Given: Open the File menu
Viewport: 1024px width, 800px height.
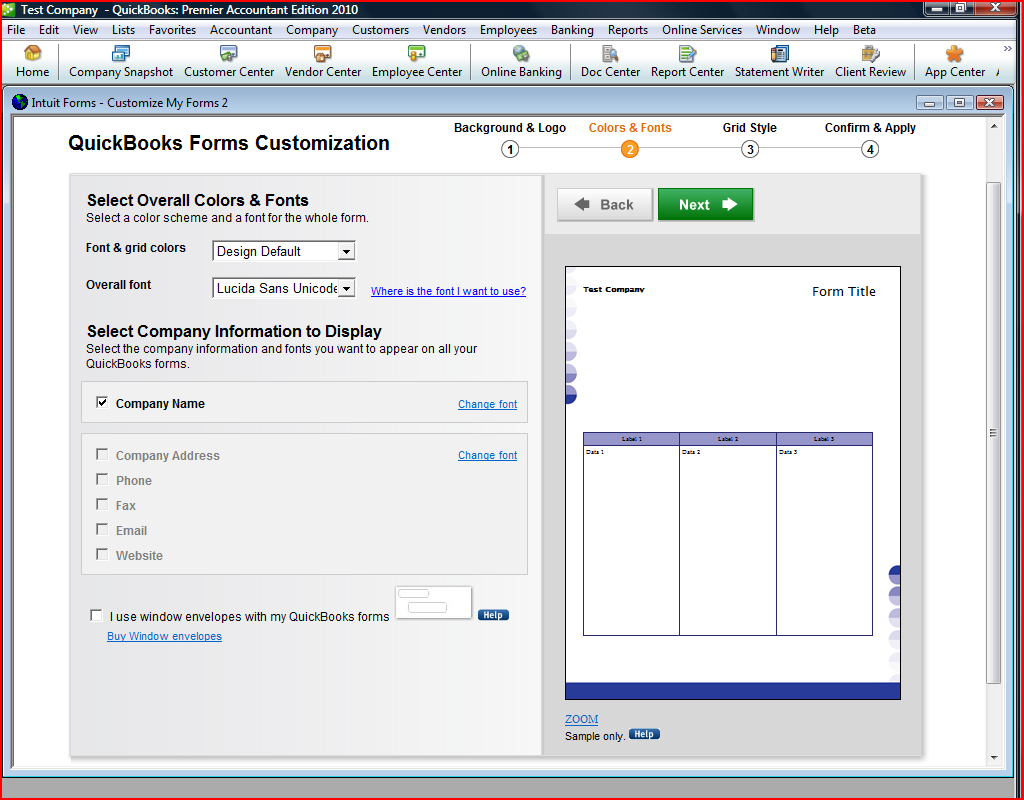Looking at the screenshot, I should coord(16,30).
